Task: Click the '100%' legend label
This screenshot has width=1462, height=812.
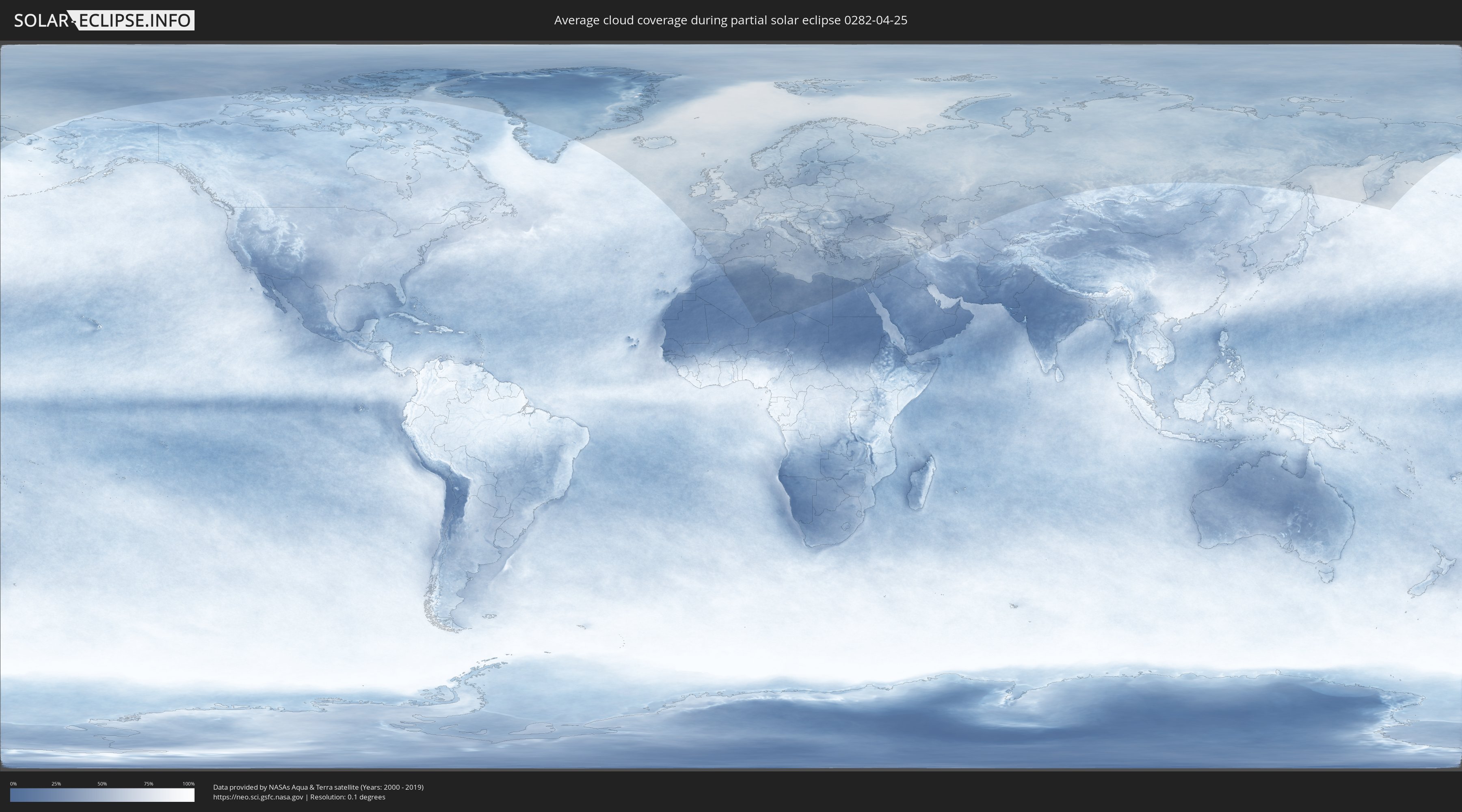Action: [188, 784]
